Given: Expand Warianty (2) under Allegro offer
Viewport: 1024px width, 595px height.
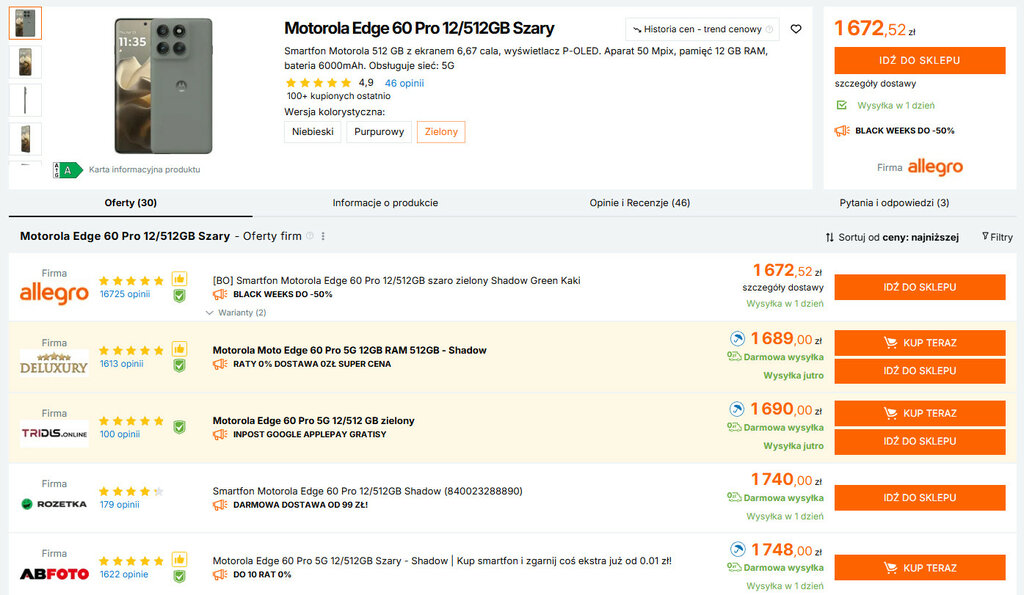Looking at the screenshot, I should 236,313.
